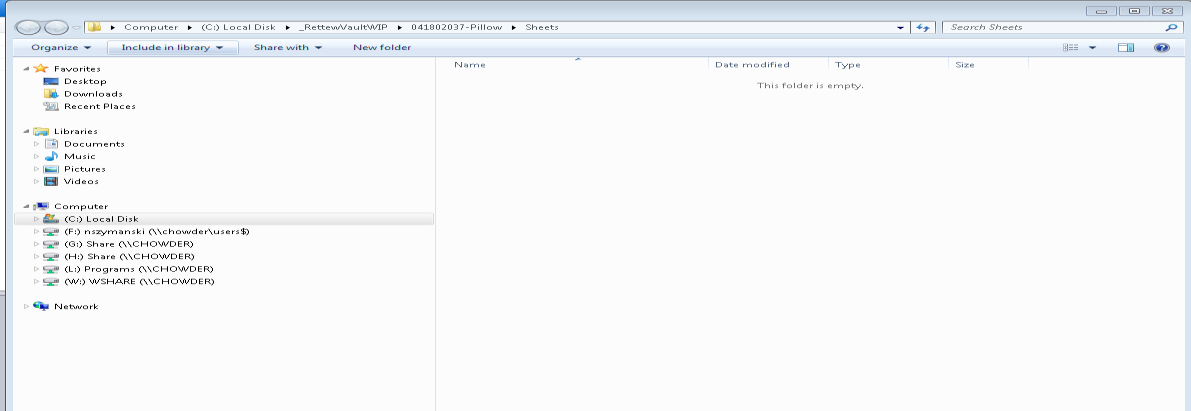The height and width of the screenshot is (411, 1191).
Task: Open Desktop in Favorites
Action: [85, 81]
